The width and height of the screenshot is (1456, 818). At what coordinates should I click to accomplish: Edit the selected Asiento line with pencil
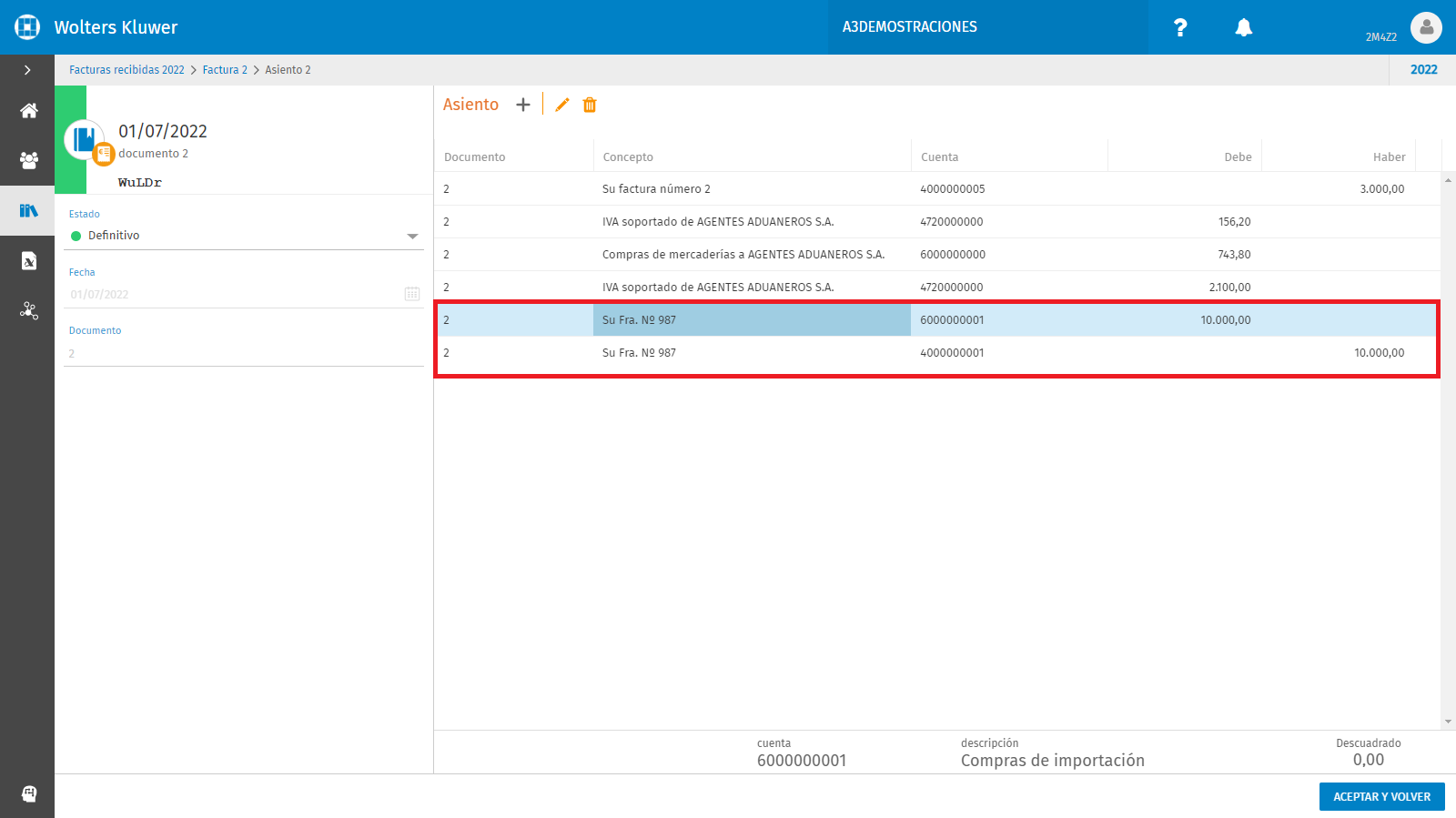(562, 105)
